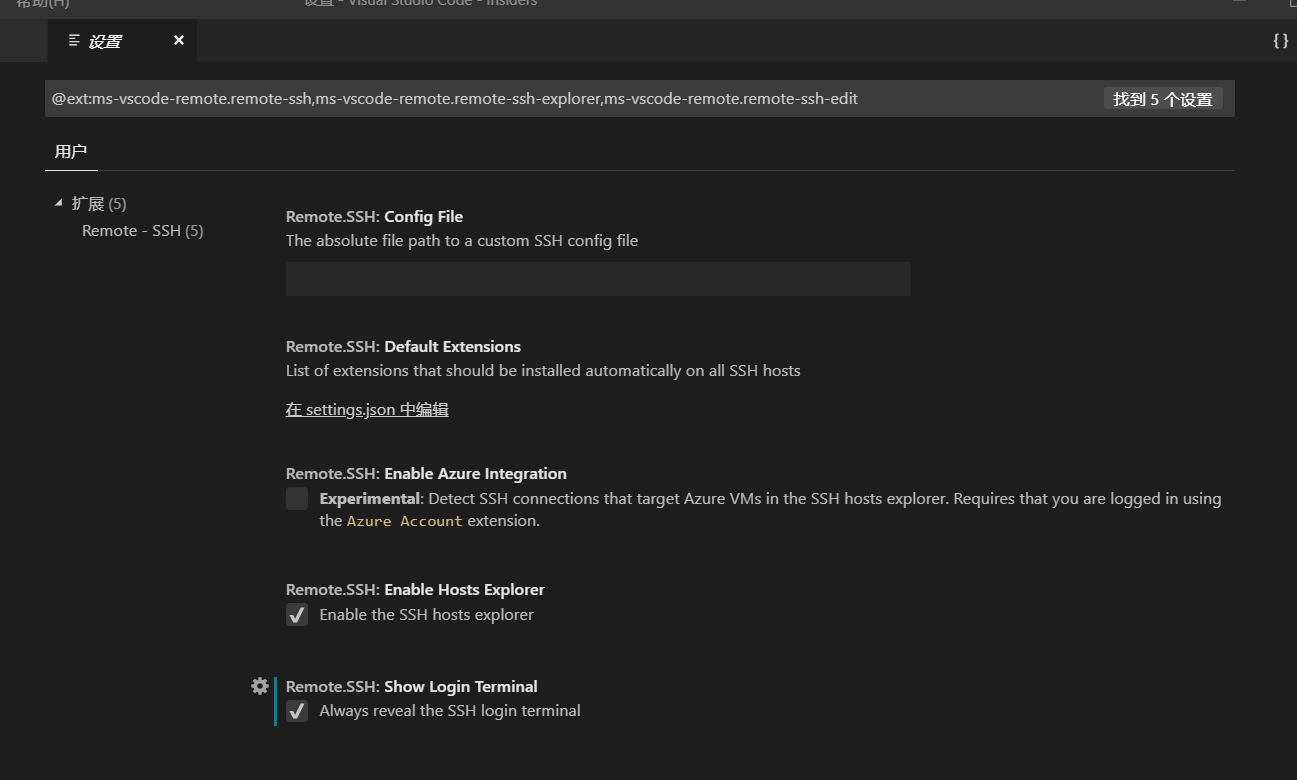Click the Remote.SSH: Config File heading
The width and height of the screenshot is (1297, 780).
point(374,216)
